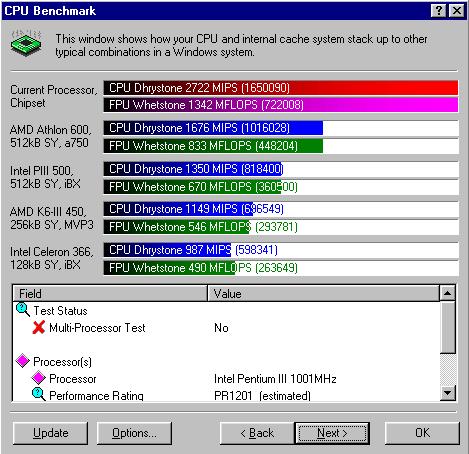This screenshot has height=454, width=469.
Task: Click the Processor(s) magenta diamond icon
Action: (x=23, y=361)
